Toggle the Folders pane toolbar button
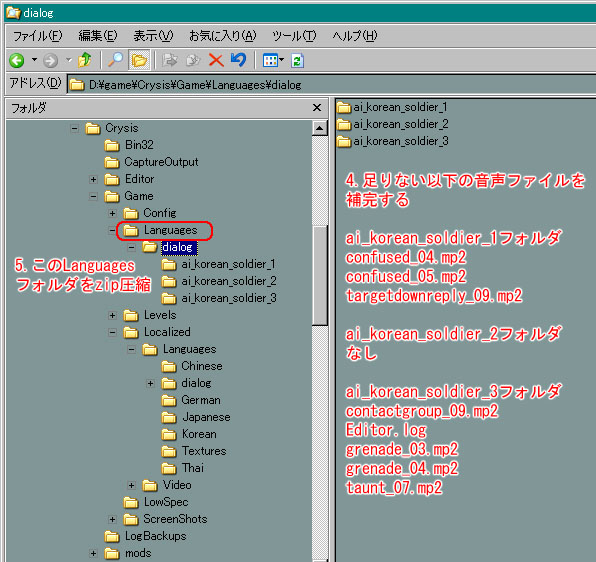The image size is (596, 562). tap(139, 60)
